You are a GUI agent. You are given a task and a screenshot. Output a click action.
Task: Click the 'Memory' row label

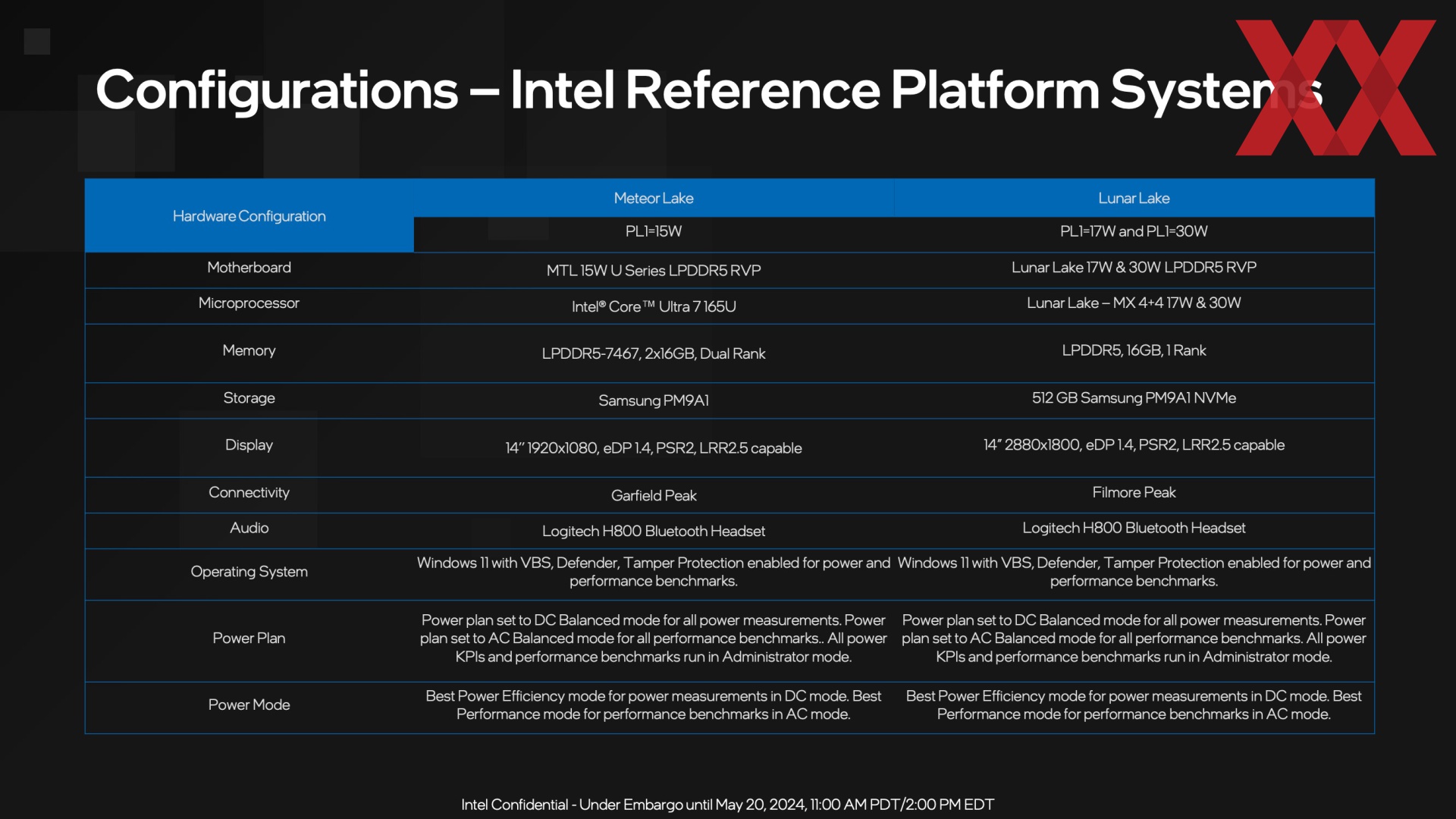click(249, 350)
